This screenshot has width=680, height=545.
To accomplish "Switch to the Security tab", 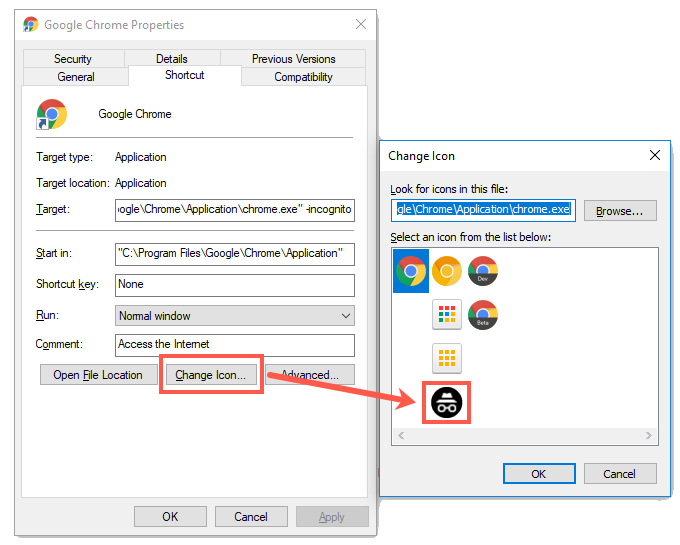I will (x=73, y=59).
